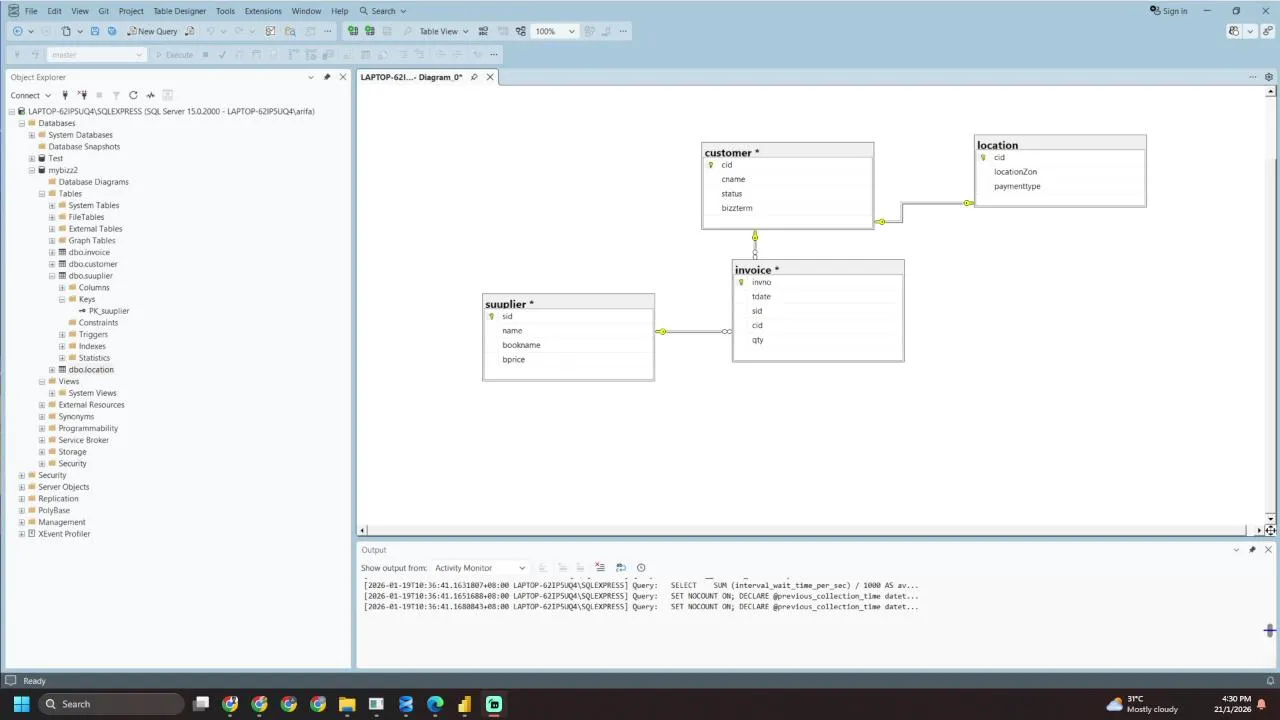The width and height of the screenshot is (1280, 720).
Task: Close the Output panel
Action: [x=1268, y=550]
